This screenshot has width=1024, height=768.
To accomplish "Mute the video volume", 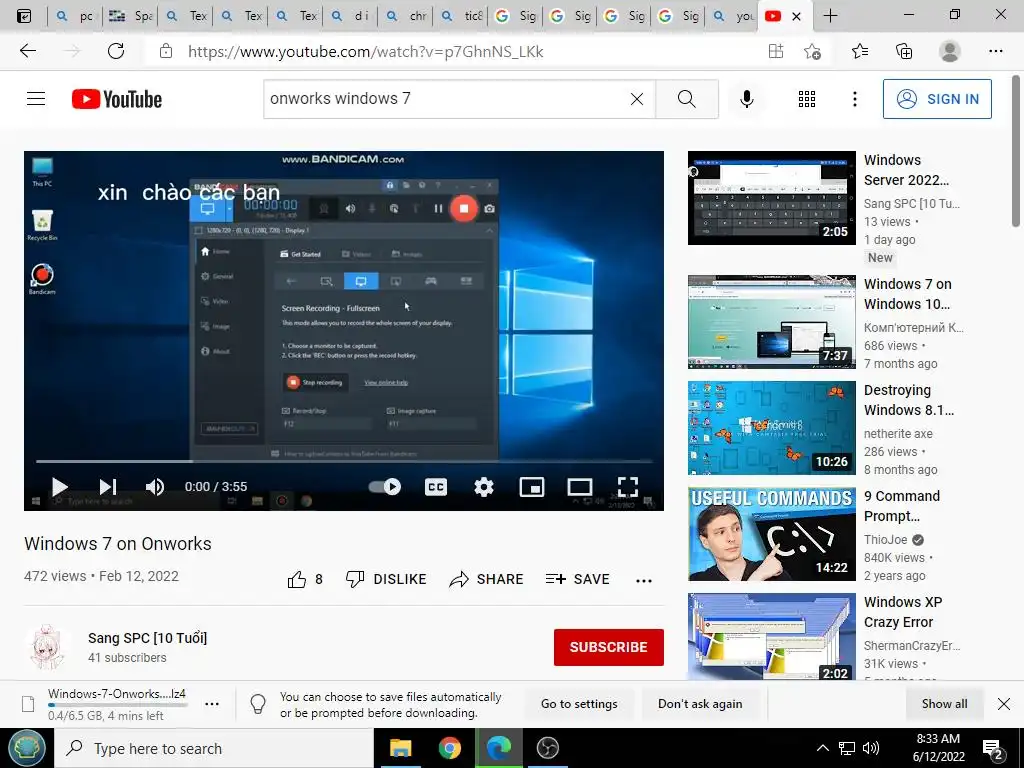I will pos(155,487).
